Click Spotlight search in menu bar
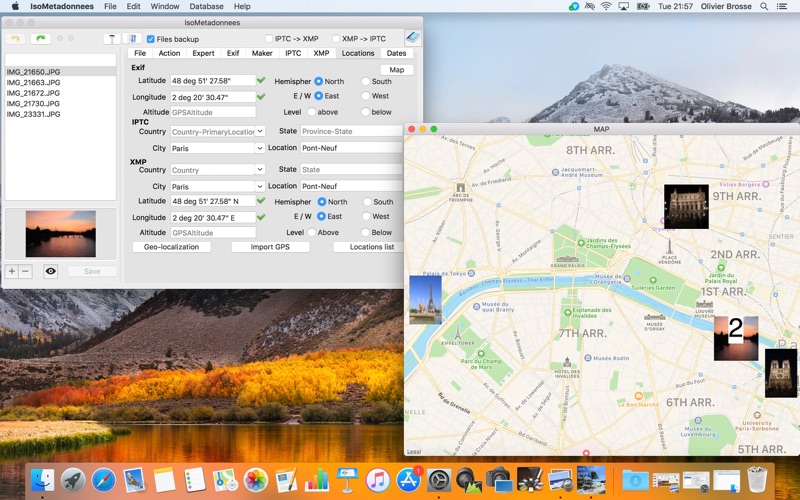Viewport: 800px width, 500px height. (x=764, y=6)
